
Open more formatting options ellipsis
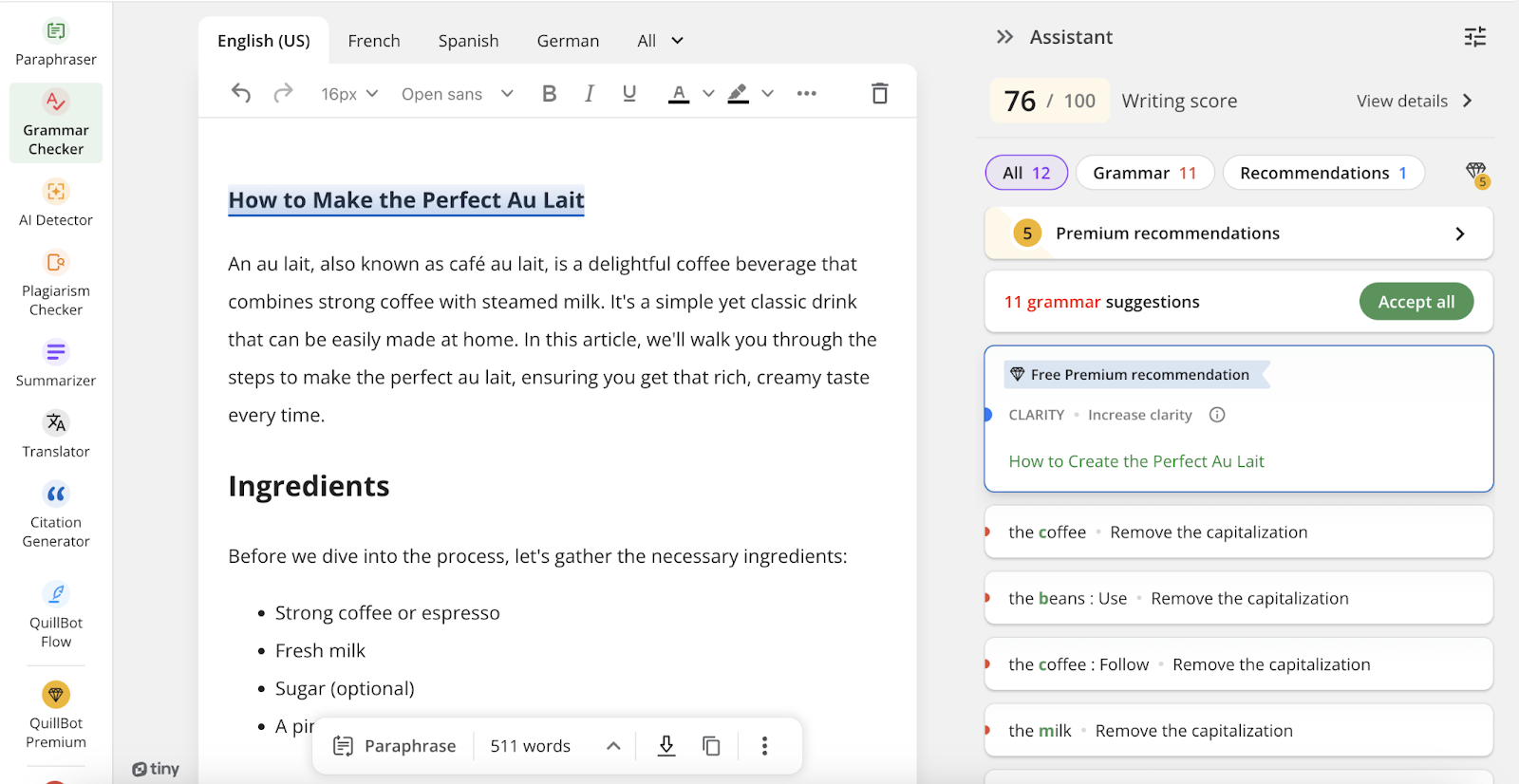807,93
